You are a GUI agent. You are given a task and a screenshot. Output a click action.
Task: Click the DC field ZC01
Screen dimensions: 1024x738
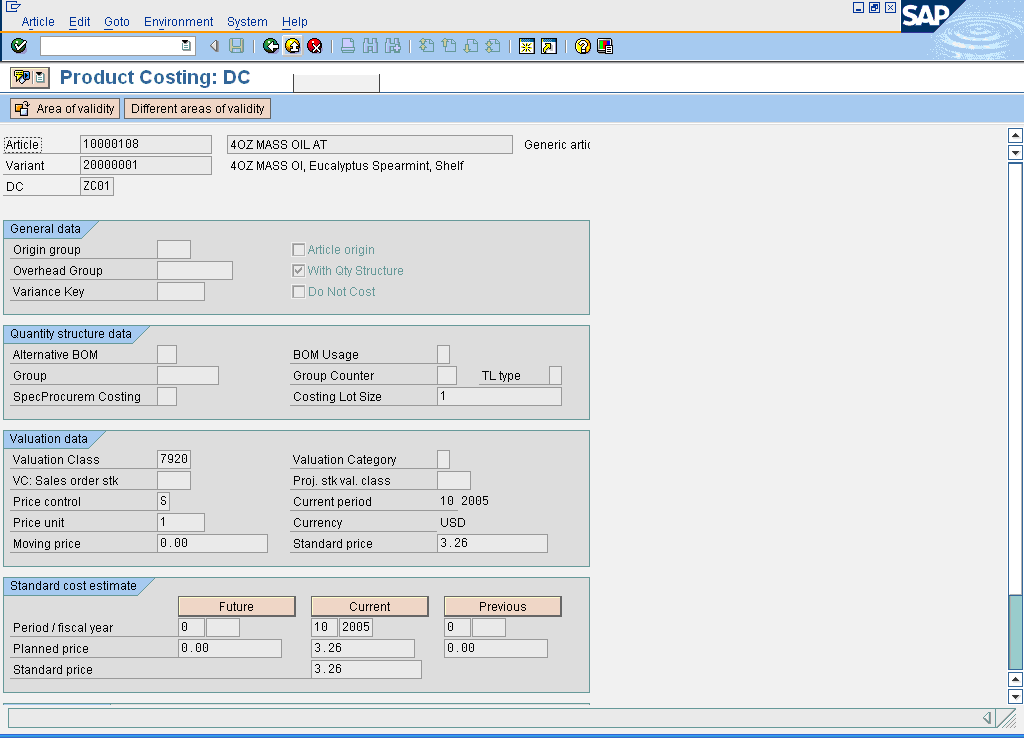click(x=97, y=186)
